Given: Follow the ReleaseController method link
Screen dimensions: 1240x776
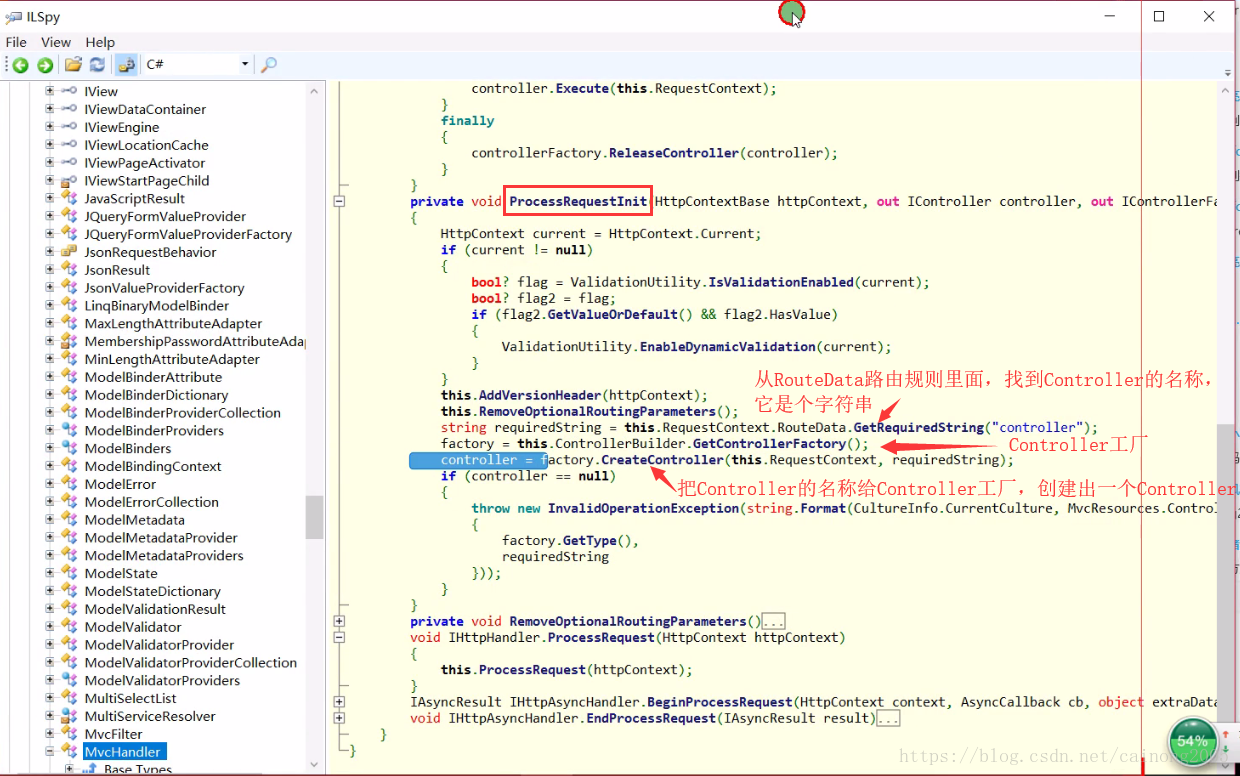Looking at the screenshot, I should (x=674, y=153).
